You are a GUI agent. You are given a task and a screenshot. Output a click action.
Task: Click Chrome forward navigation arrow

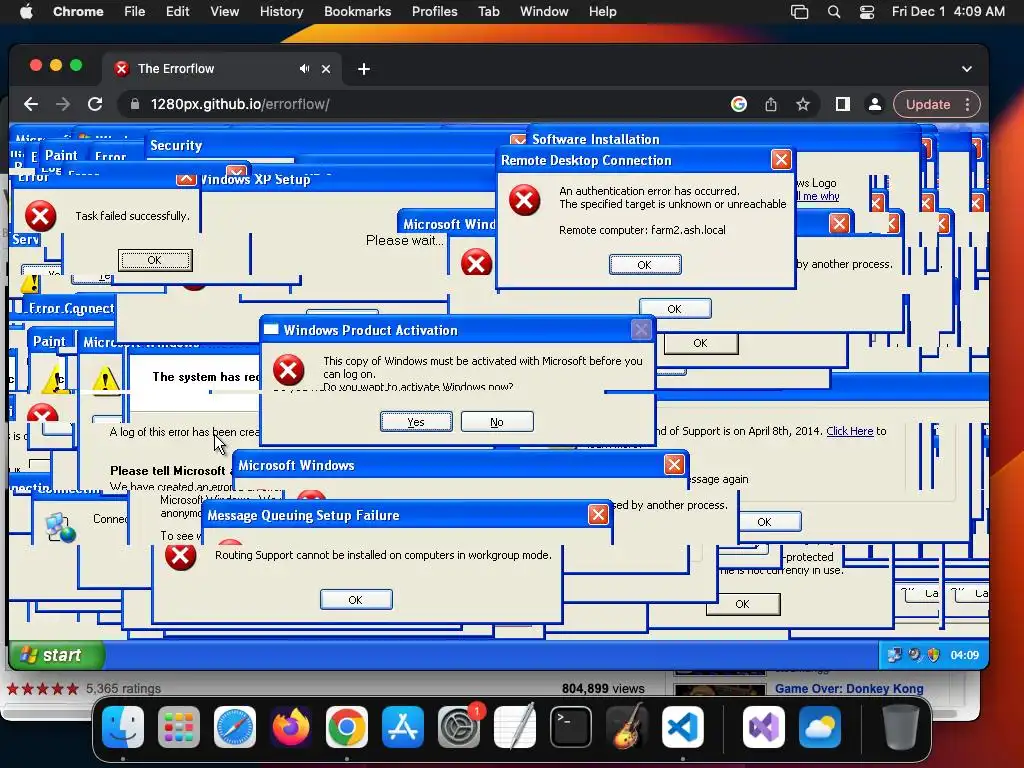coord(63,104)
